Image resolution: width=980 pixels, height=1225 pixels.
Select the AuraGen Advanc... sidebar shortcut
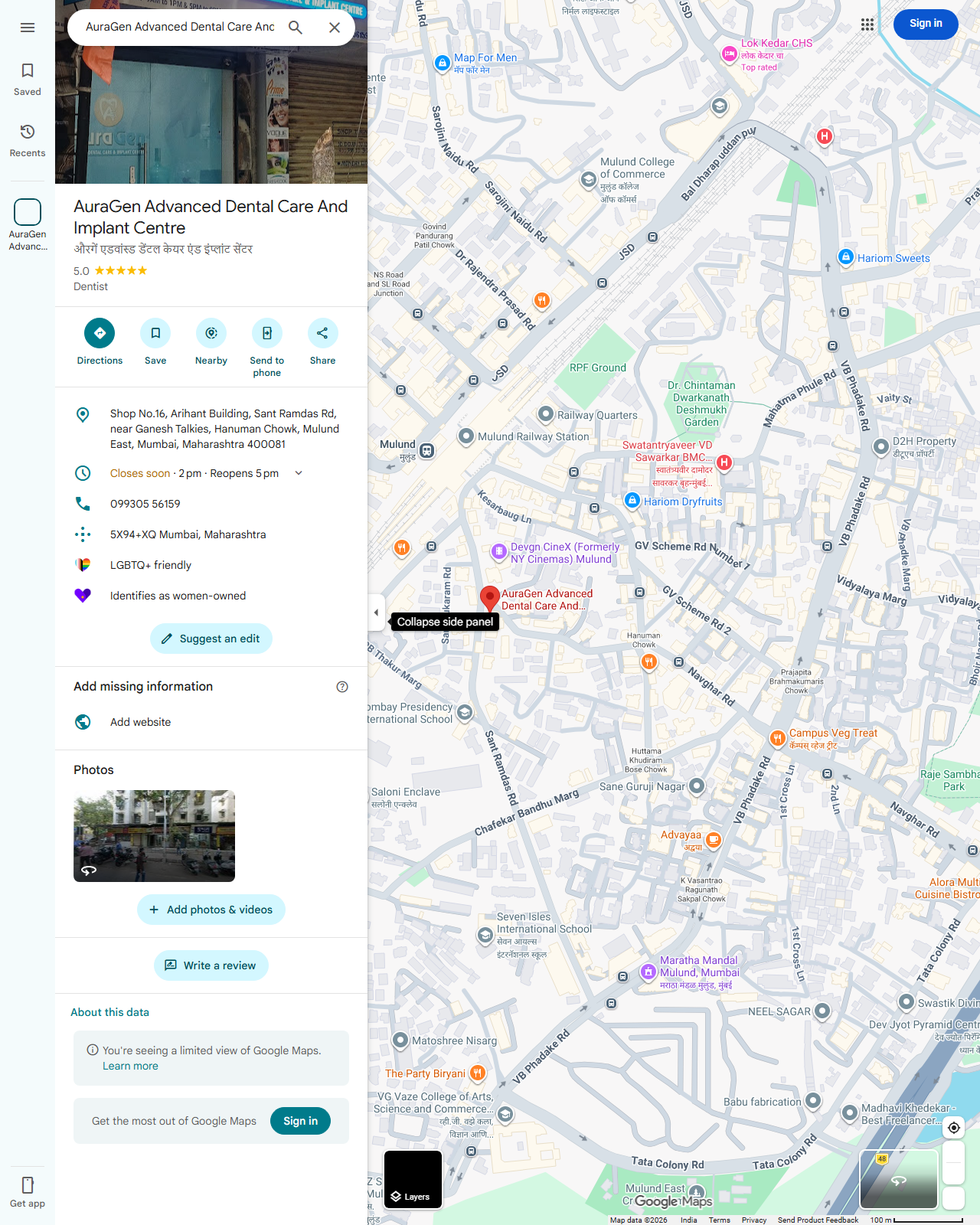(x=28, y=225)
